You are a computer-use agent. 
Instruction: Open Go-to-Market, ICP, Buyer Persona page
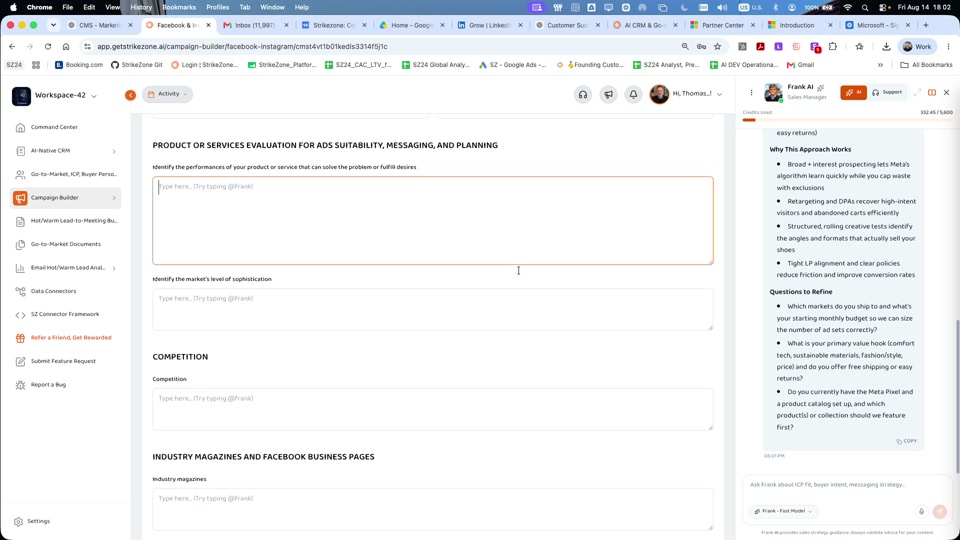[x=73, y=174]
